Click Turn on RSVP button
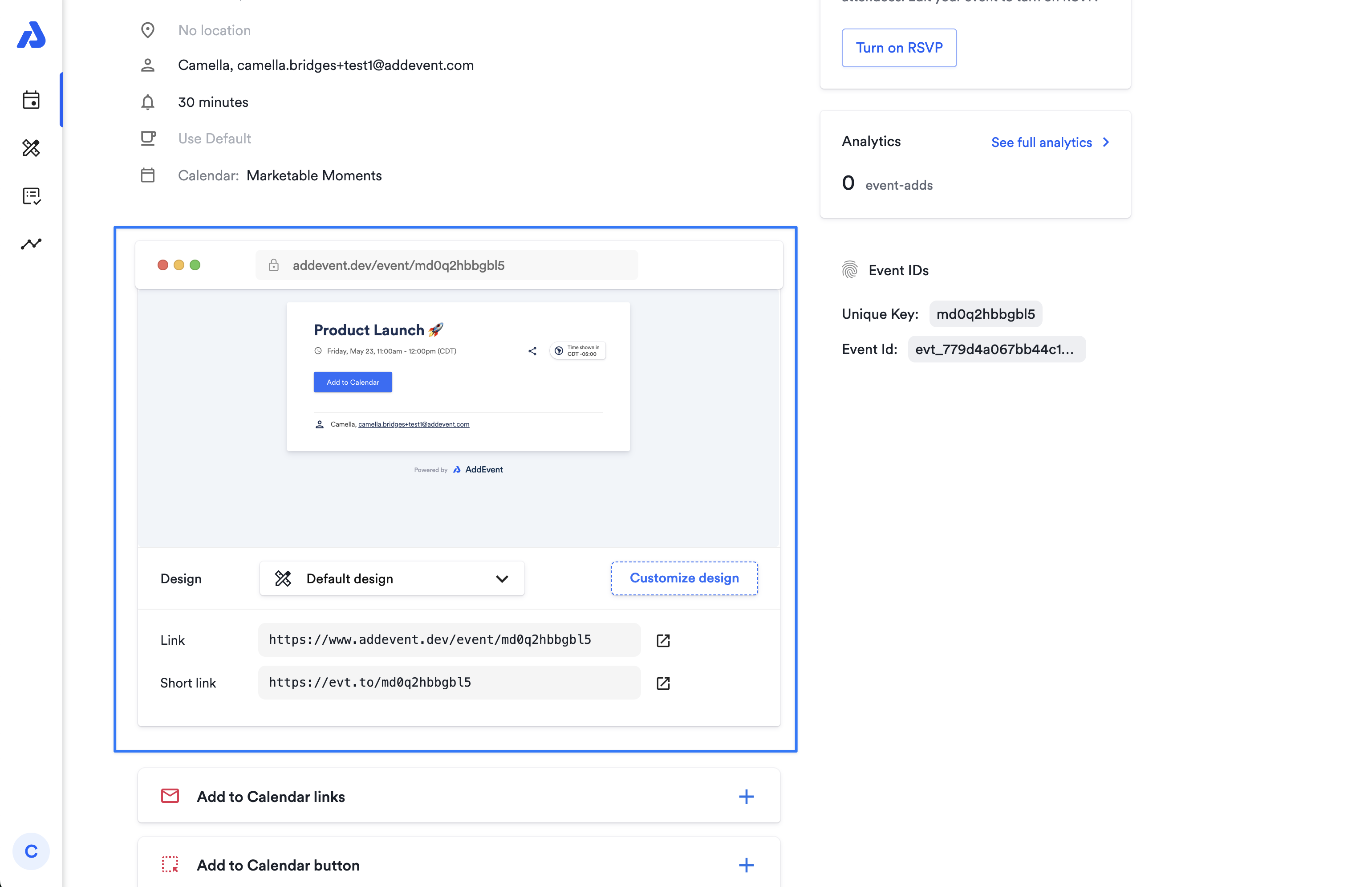1372x887 pixels. point(899,48)
